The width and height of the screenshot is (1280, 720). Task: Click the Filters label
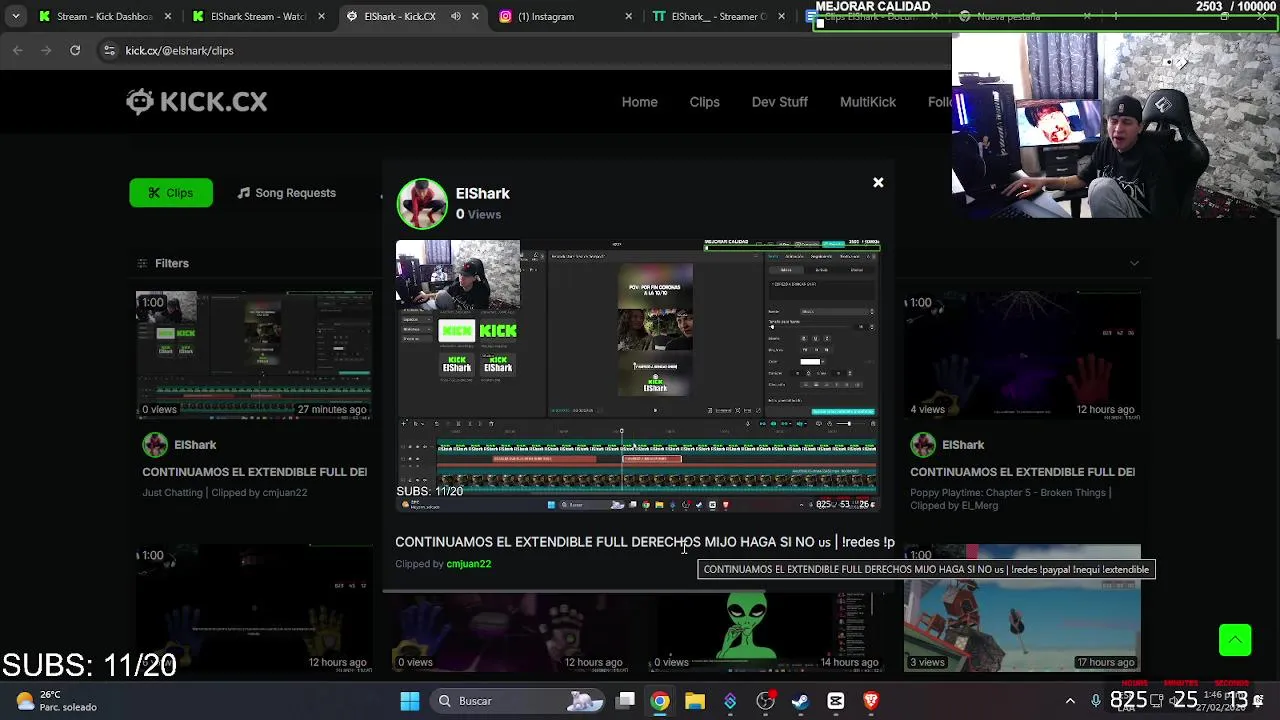pyautogui.click(x=171, y=263)
